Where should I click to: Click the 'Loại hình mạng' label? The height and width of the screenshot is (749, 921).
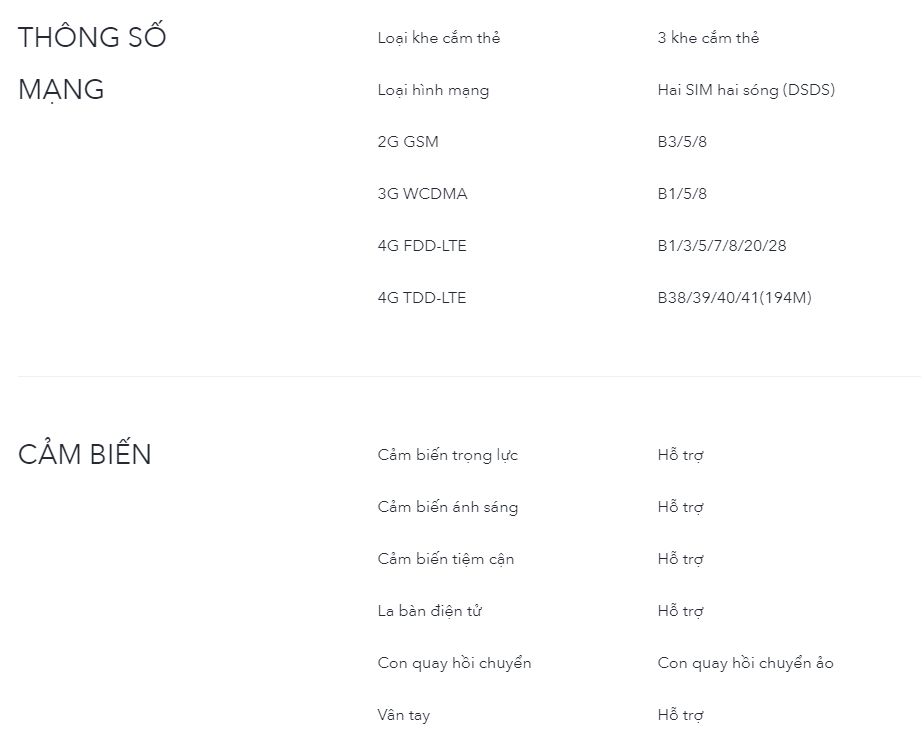[x=433, y=90]
